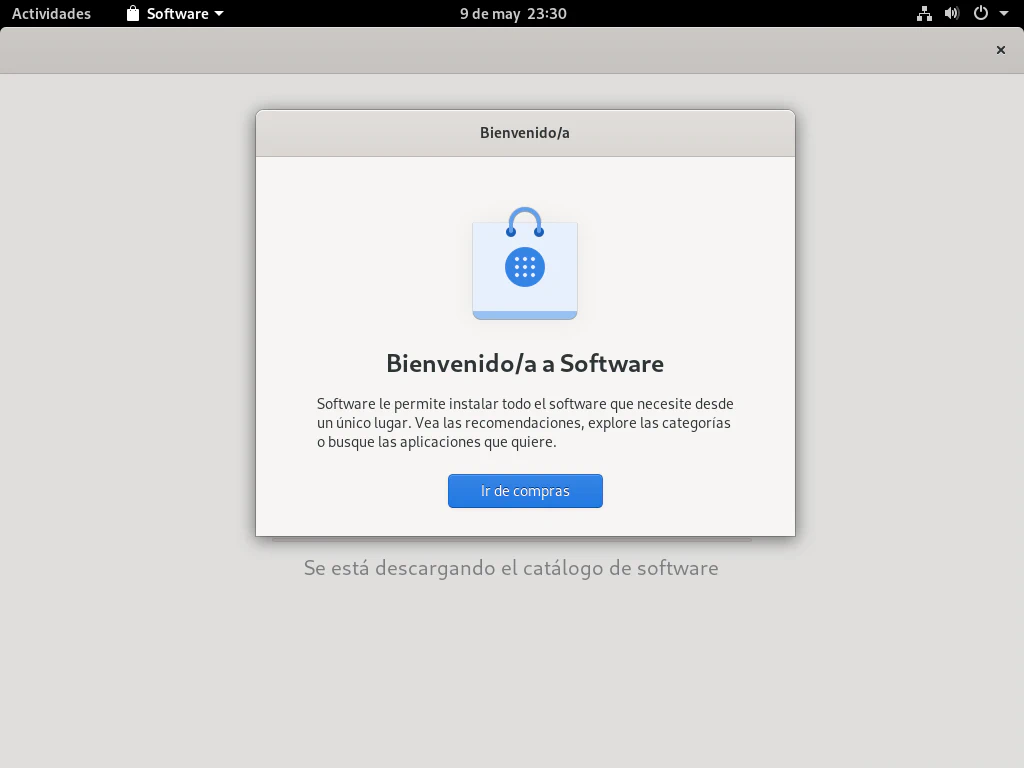The width and height of the screenshot is (1024, 768).
Task: Click the power icon in the top bar
Action: tap(981, 14)
